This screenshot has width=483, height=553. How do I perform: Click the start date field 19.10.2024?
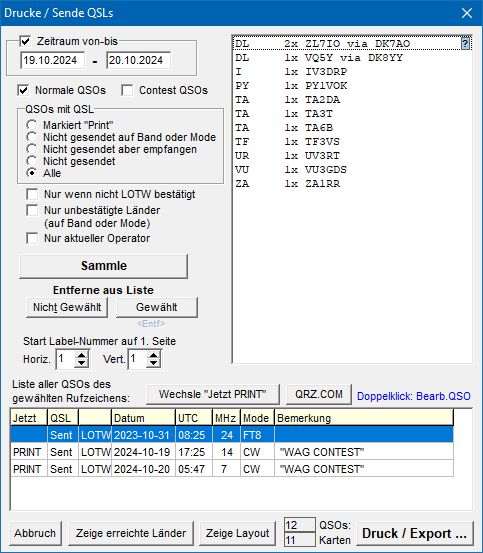(x=53, y=60)
